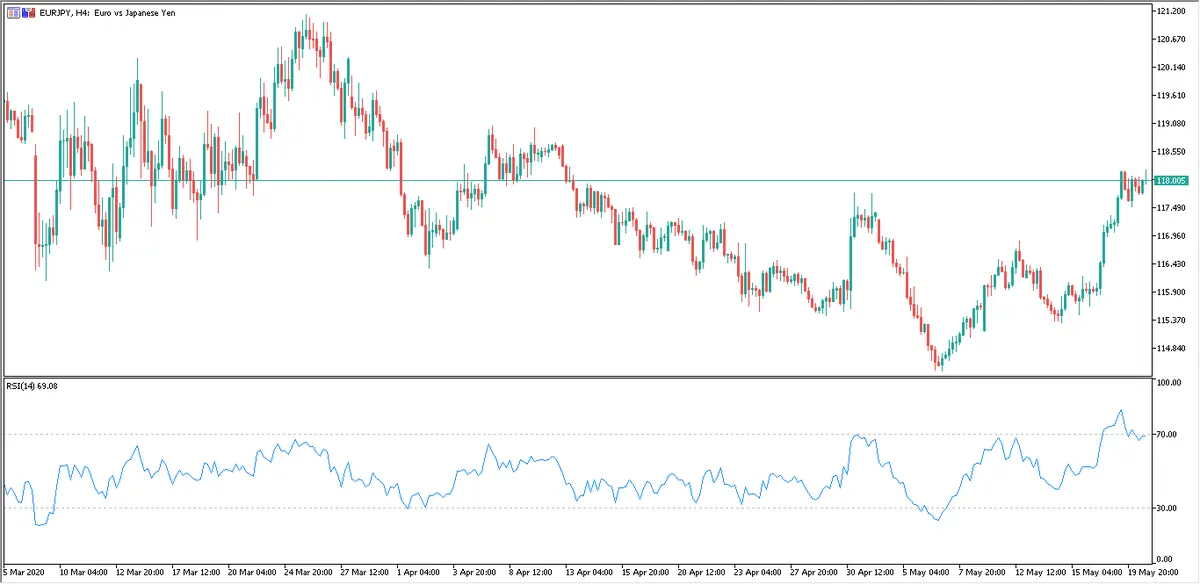Select the 118.005 current price tag
1200x584 pixels.
click(1170, 180)
